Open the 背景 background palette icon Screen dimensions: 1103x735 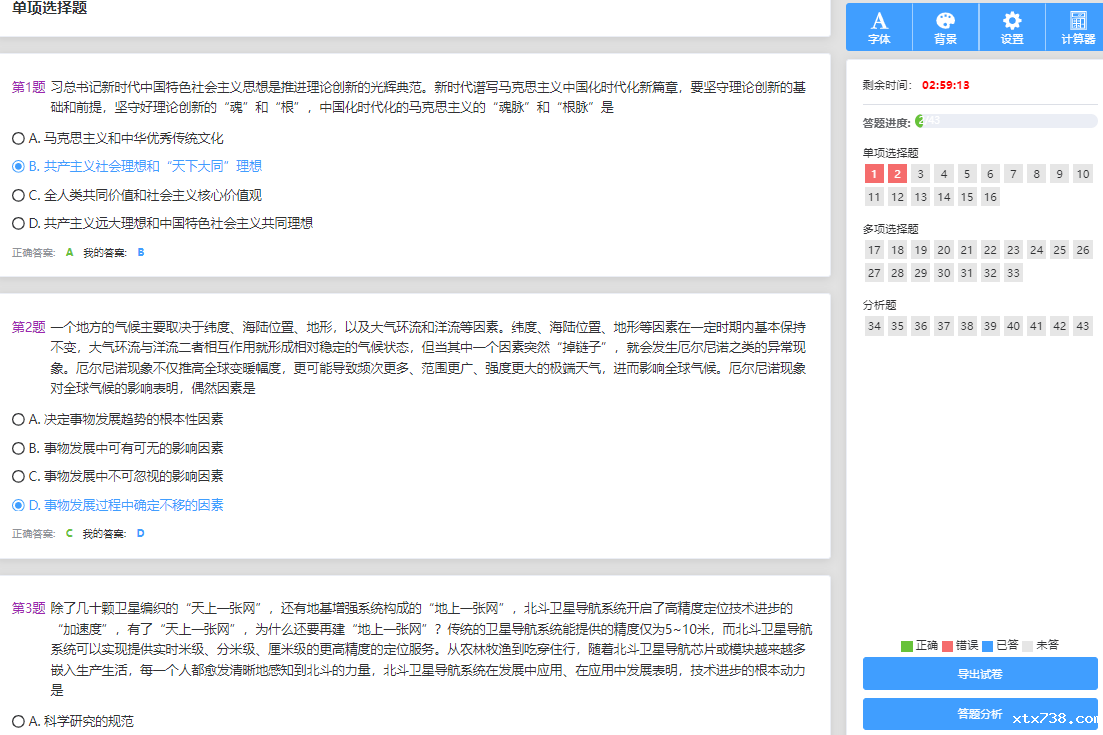click(945, 27)
